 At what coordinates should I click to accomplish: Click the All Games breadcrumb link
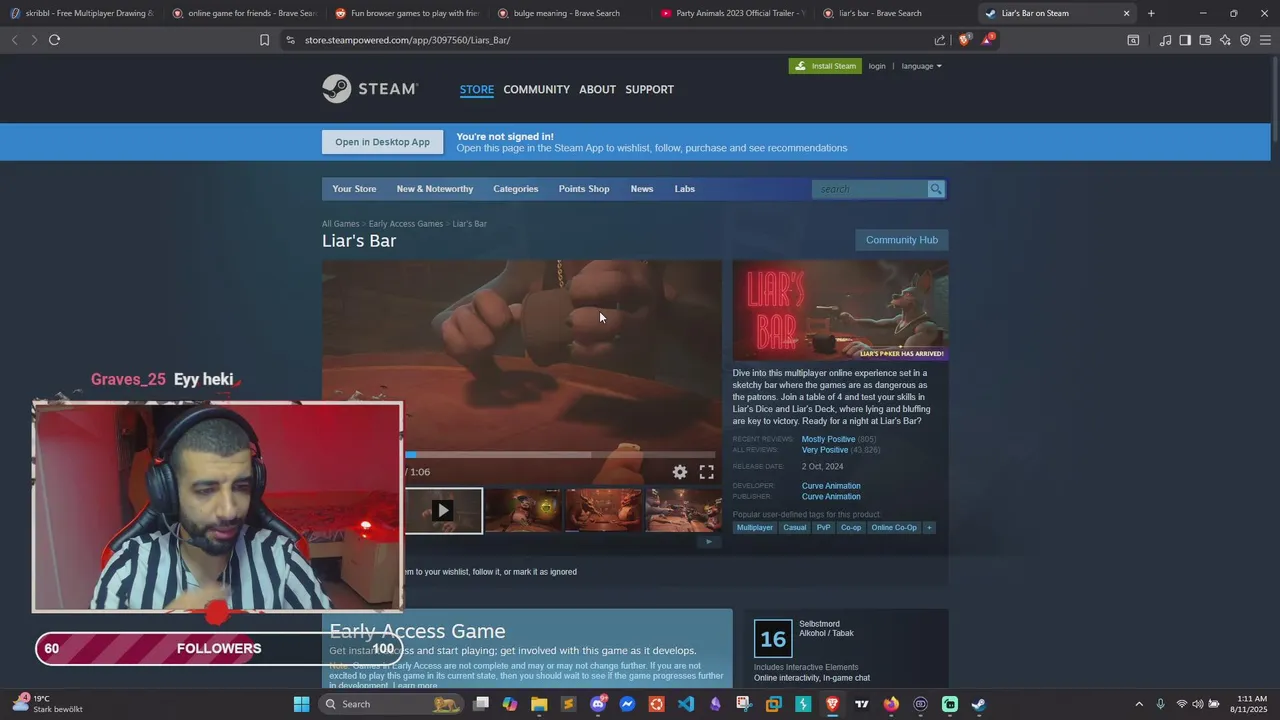340,224
